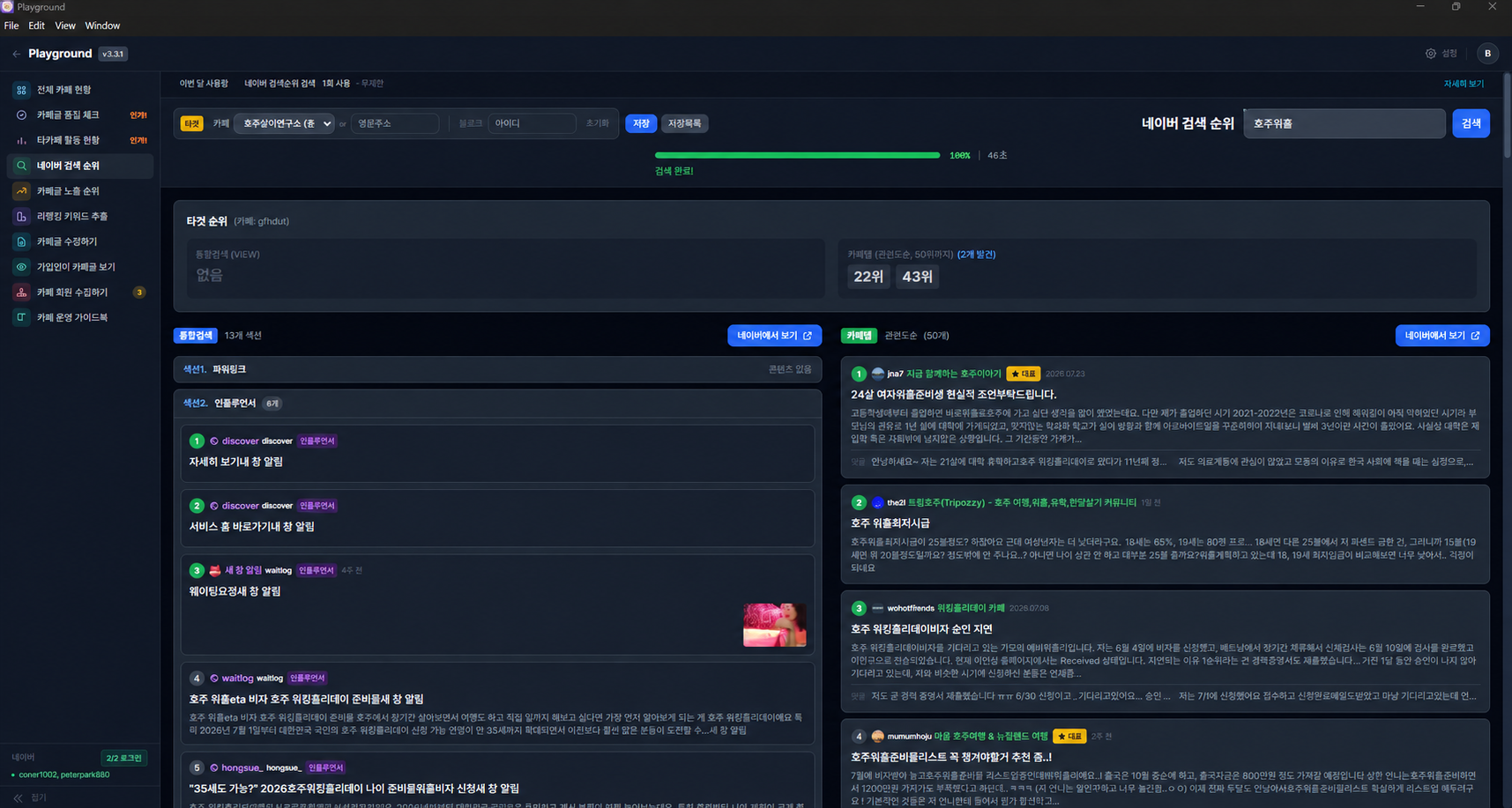
Task: Click the 카페글 노출 순위 trend icon
Action: pyautogui.click(x=21, y=191)
